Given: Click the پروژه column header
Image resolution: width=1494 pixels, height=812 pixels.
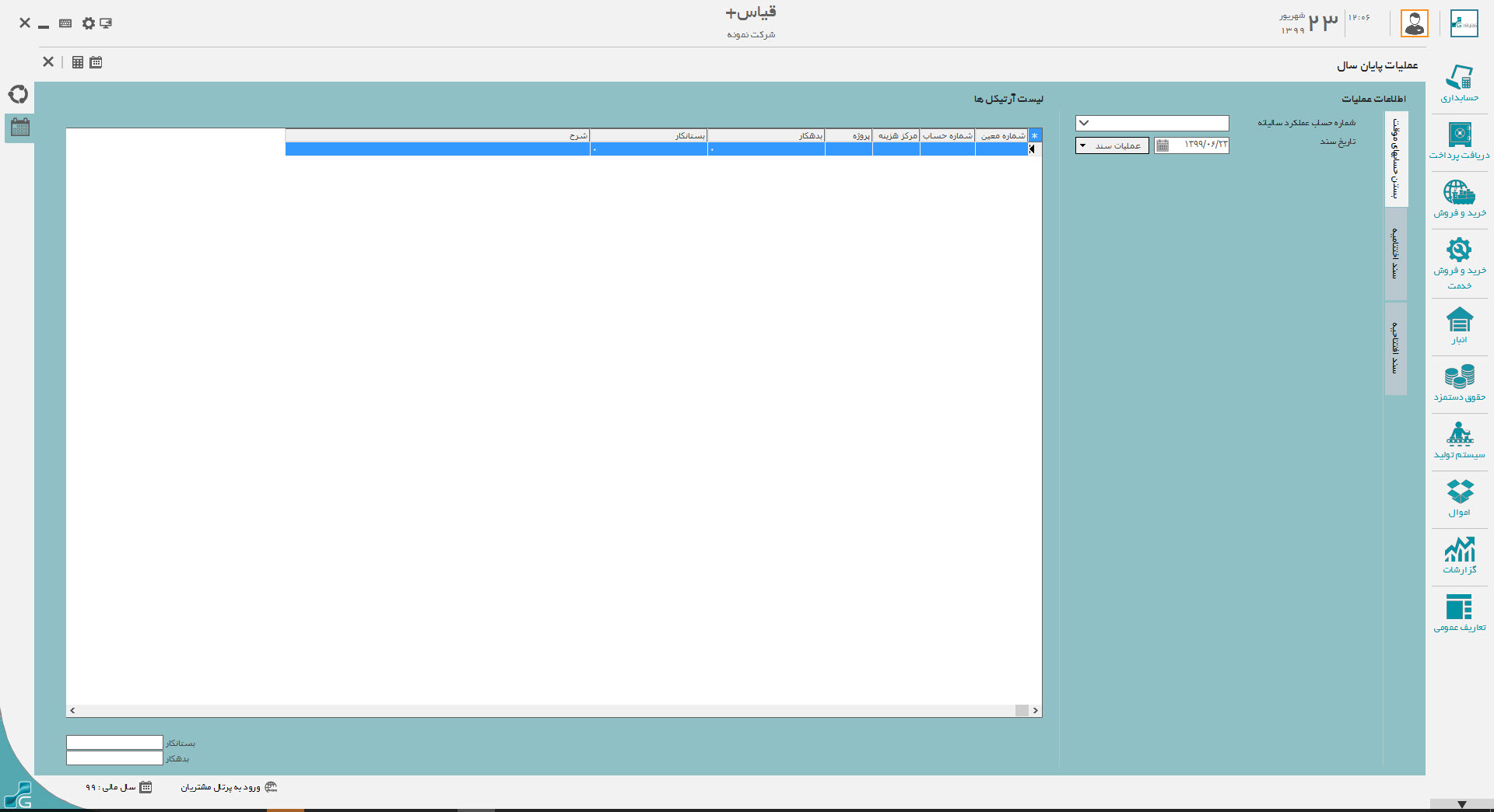Looking at the screenshot, I should 849,136.
